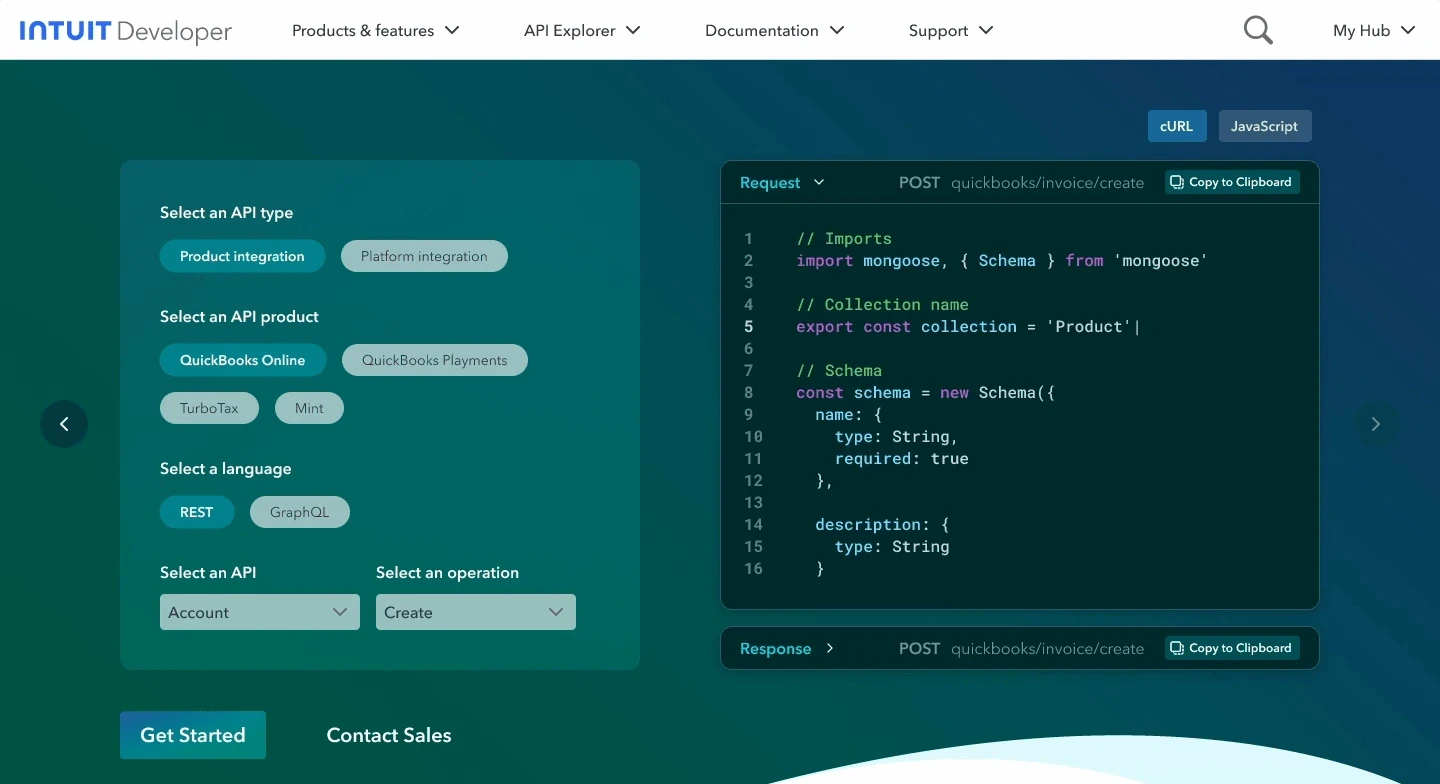The image size is (1440, 784).
Task: Select Product integration API type
Action: coord(242,256)
